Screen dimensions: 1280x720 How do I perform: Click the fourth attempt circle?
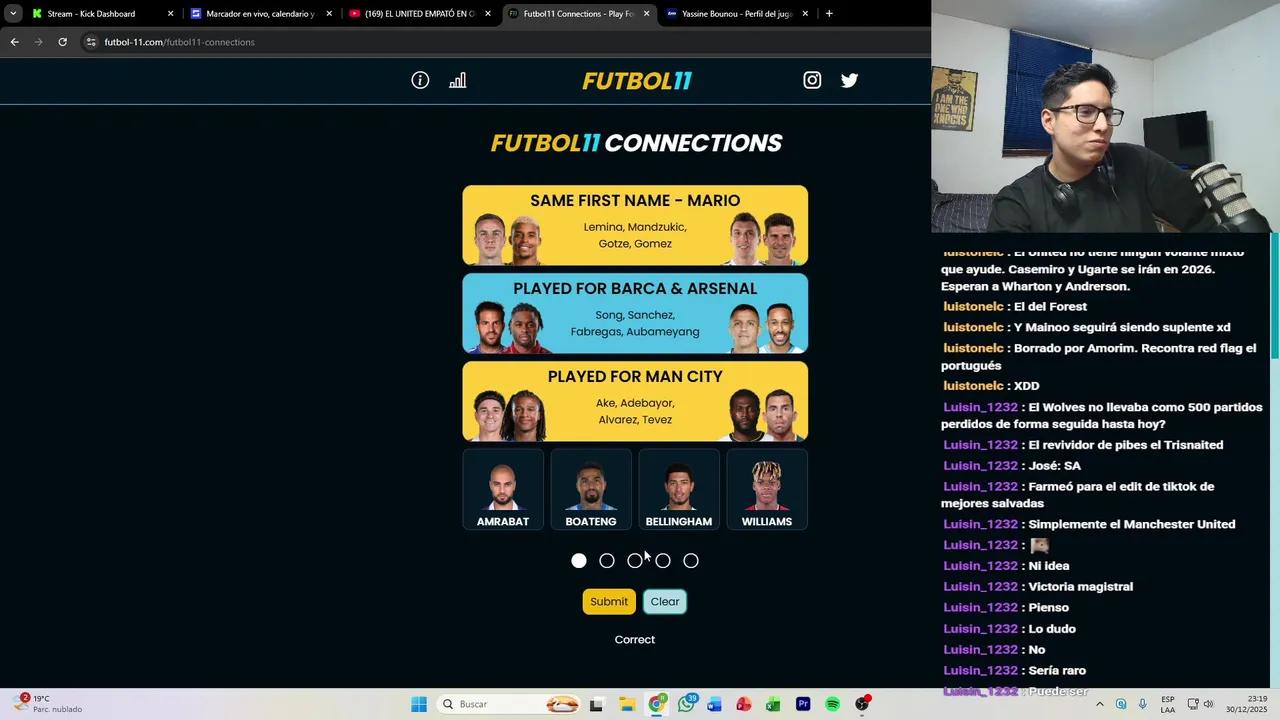pyautogui.click(x=663, y=561)
